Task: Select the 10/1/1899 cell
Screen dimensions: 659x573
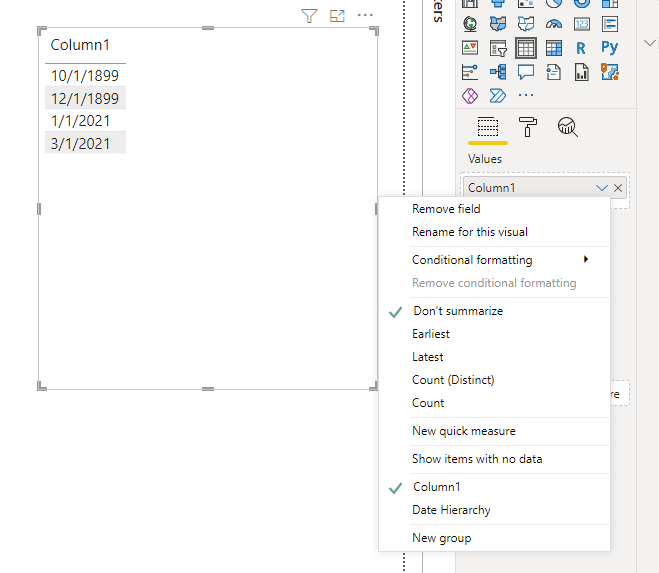Action: [85, 76]
